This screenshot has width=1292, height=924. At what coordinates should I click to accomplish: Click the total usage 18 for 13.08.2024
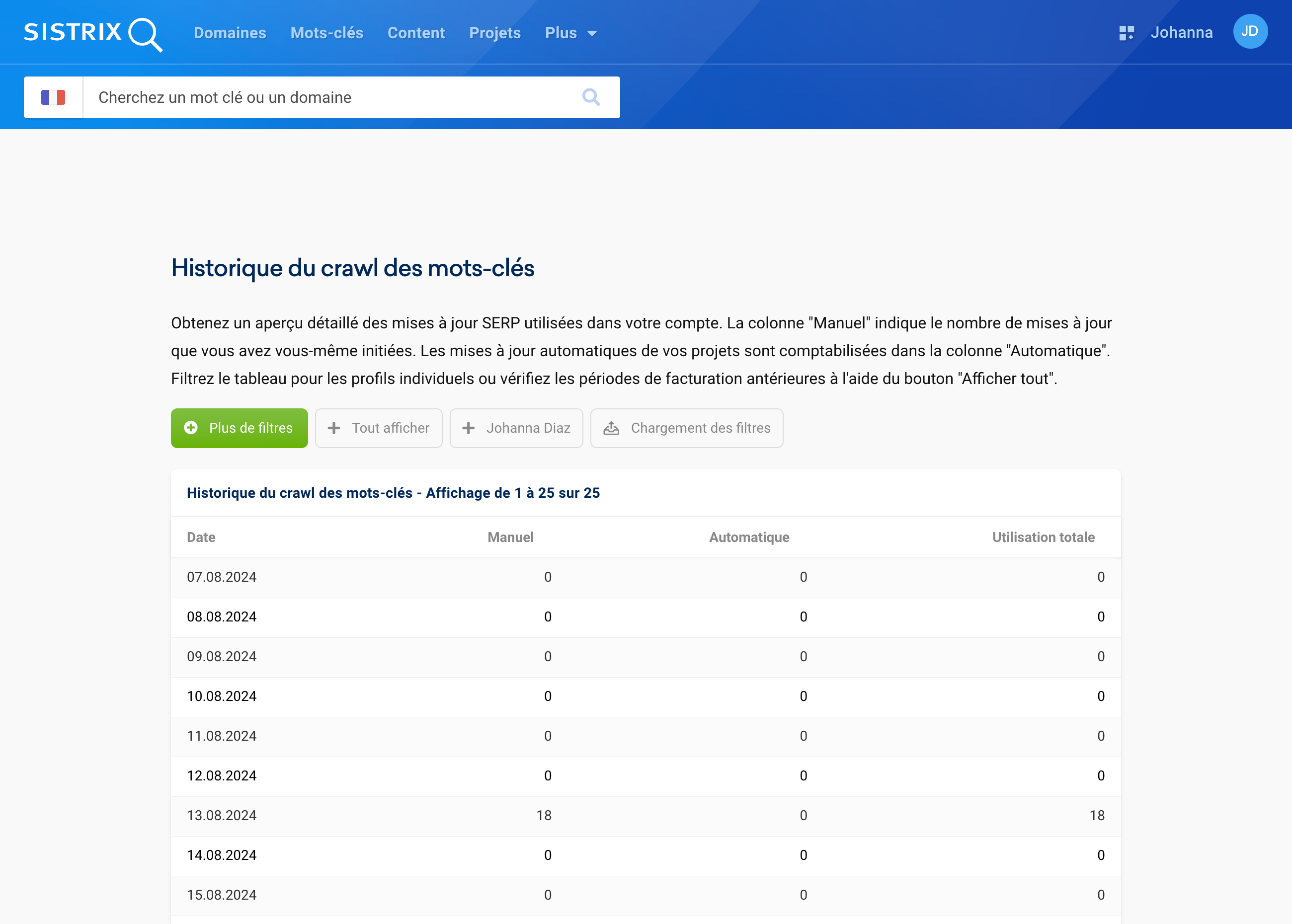1097,816
